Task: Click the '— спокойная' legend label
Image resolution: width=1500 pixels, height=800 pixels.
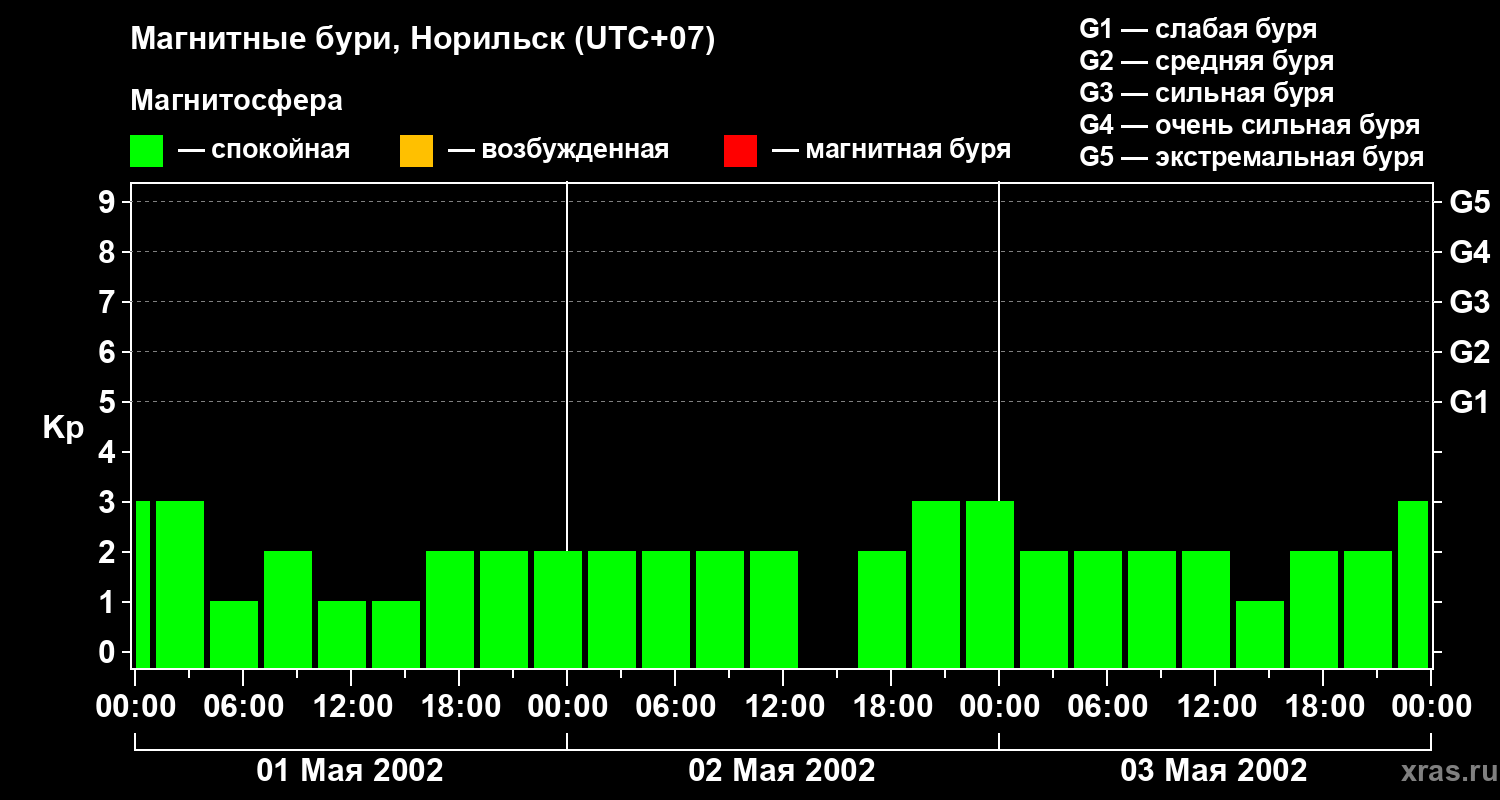Action: [264, 151]
